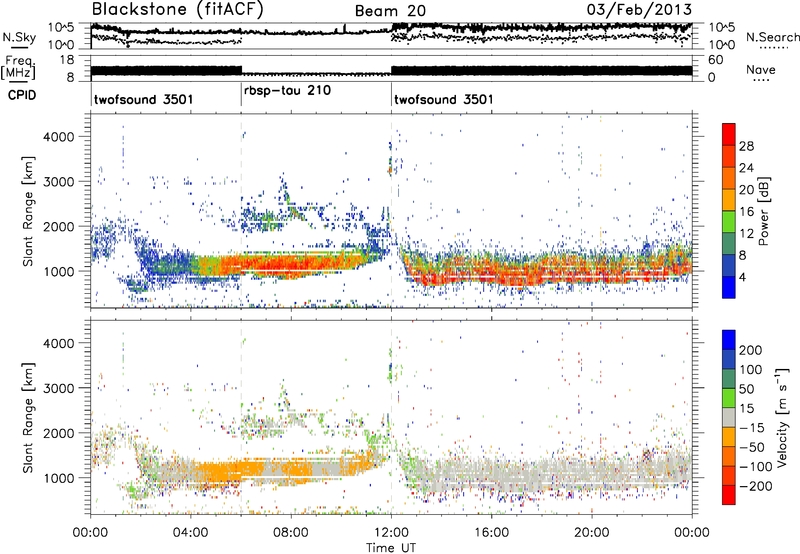
Task: Click the 'Slant Range [km]' label of velocity panel
Action: coord(28,418)
